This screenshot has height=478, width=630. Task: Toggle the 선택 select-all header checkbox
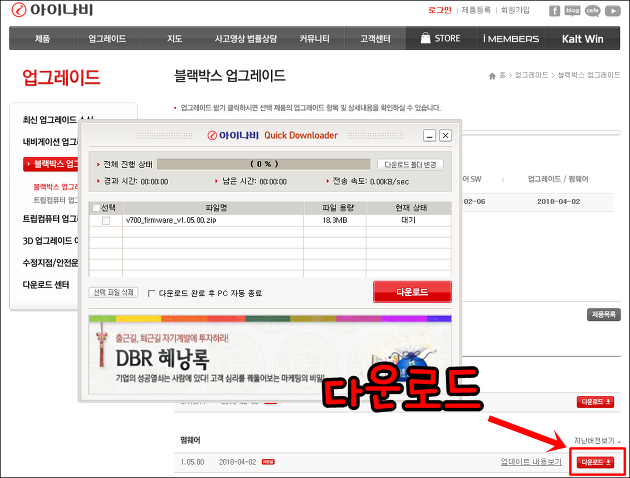(96, 208)
